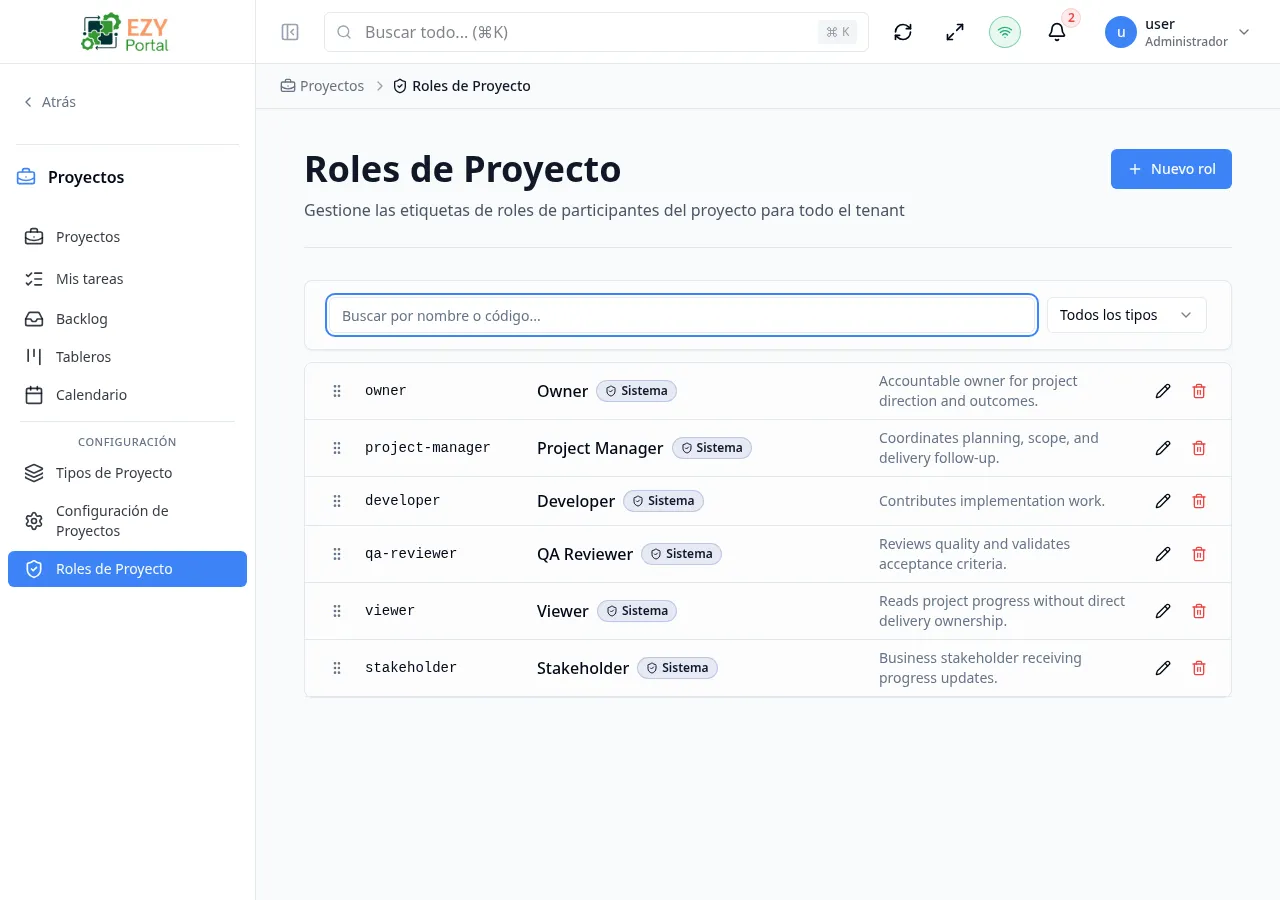Click the refresh icon in top bar
Viewport: 1280px width, 900px height.
903,32
